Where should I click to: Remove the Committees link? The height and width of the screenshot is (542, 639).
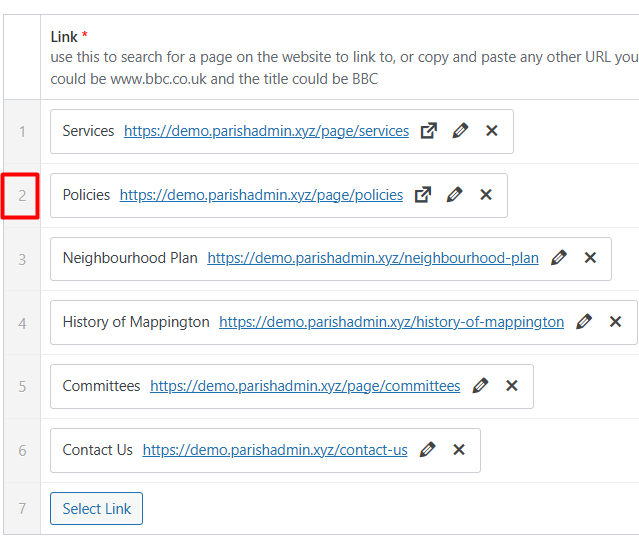click(x=512, y=386)
